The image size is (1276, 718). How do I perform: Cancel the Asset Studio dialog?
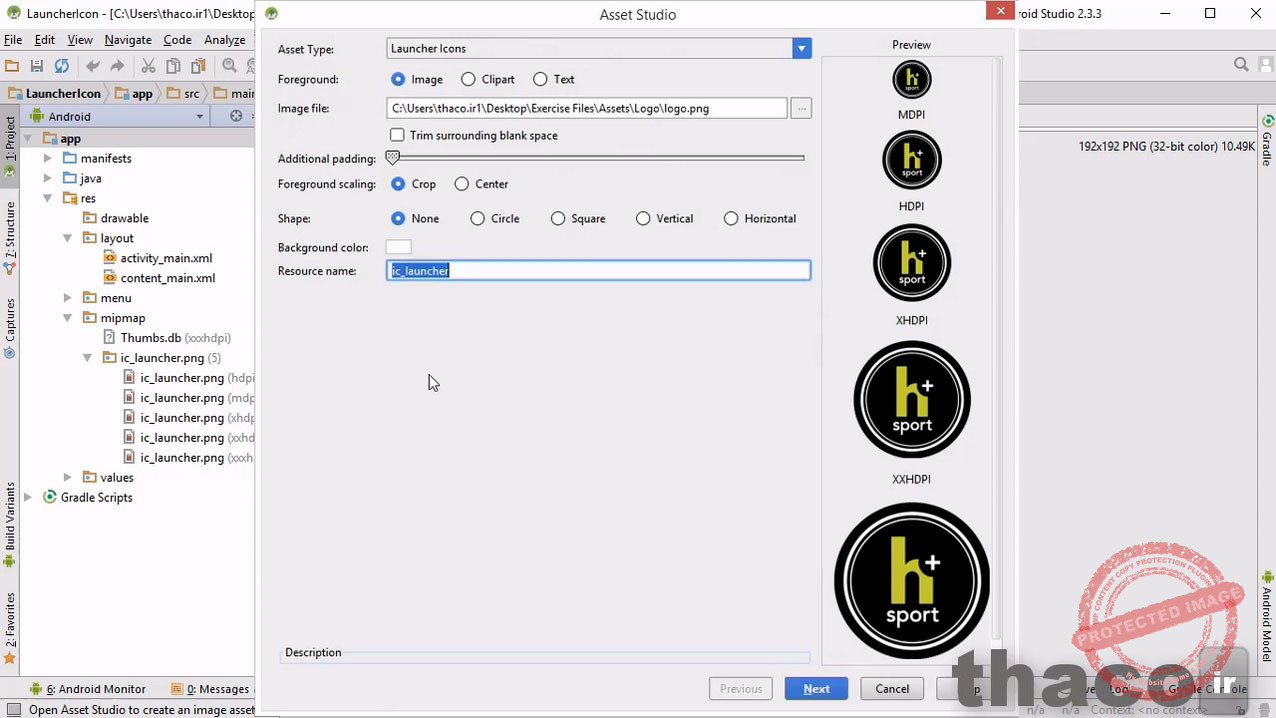[x=891, y=688]
